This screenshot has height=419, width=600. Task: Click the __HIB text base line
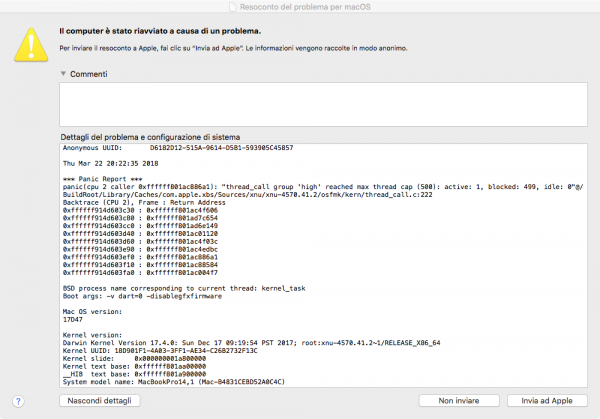[x=134, y=374]
